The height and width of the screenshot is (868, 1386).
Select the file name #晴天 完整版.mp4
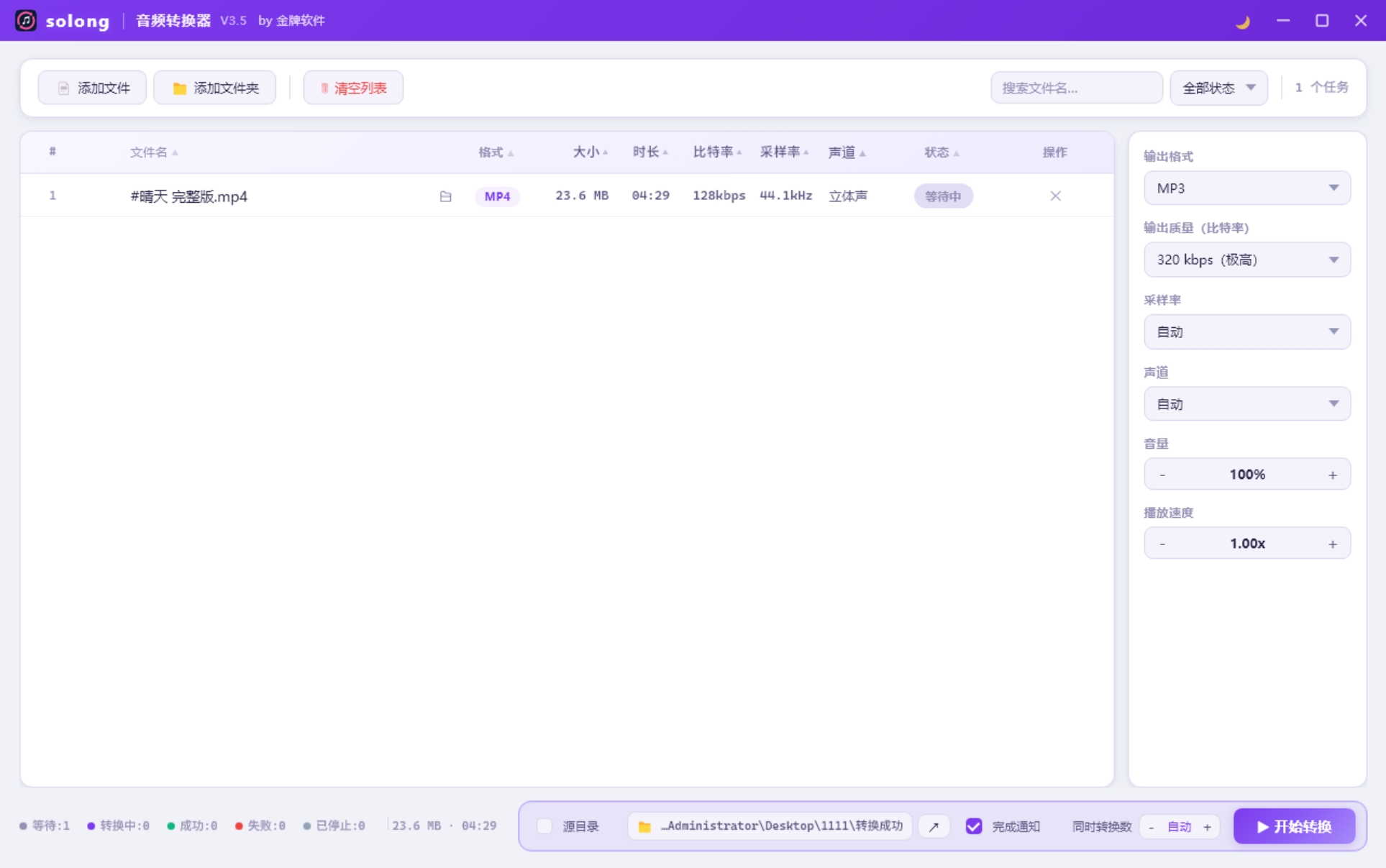188,196
